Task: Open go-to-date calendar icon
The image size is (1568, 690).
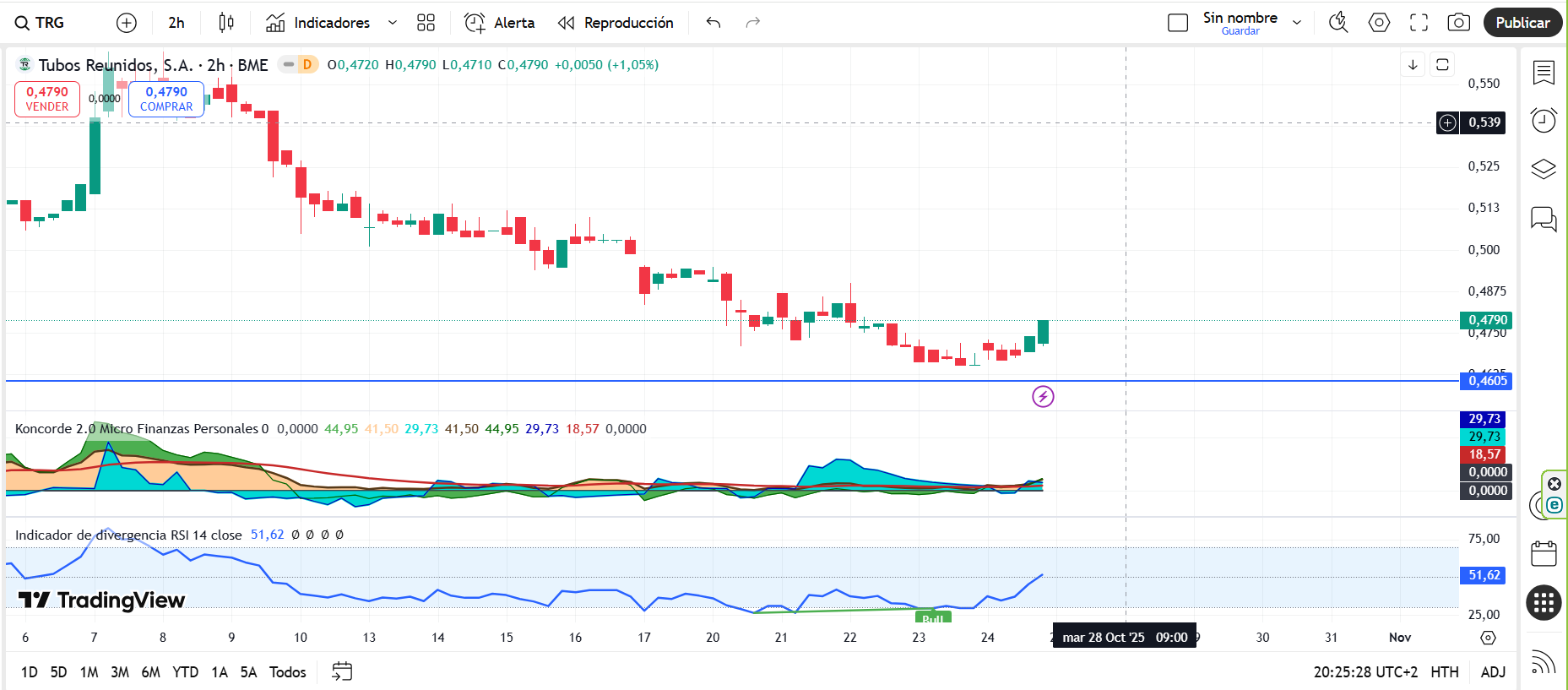Action: [x=342, y=671]
